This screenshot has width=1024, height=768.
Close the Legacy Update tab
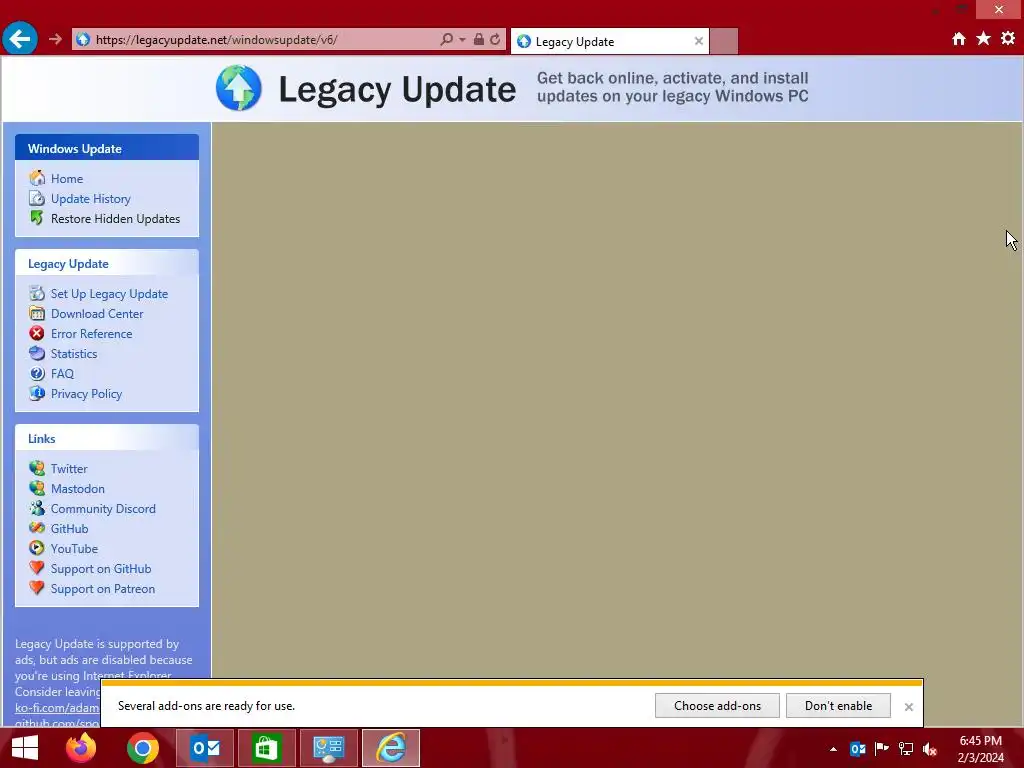(699, 41)
